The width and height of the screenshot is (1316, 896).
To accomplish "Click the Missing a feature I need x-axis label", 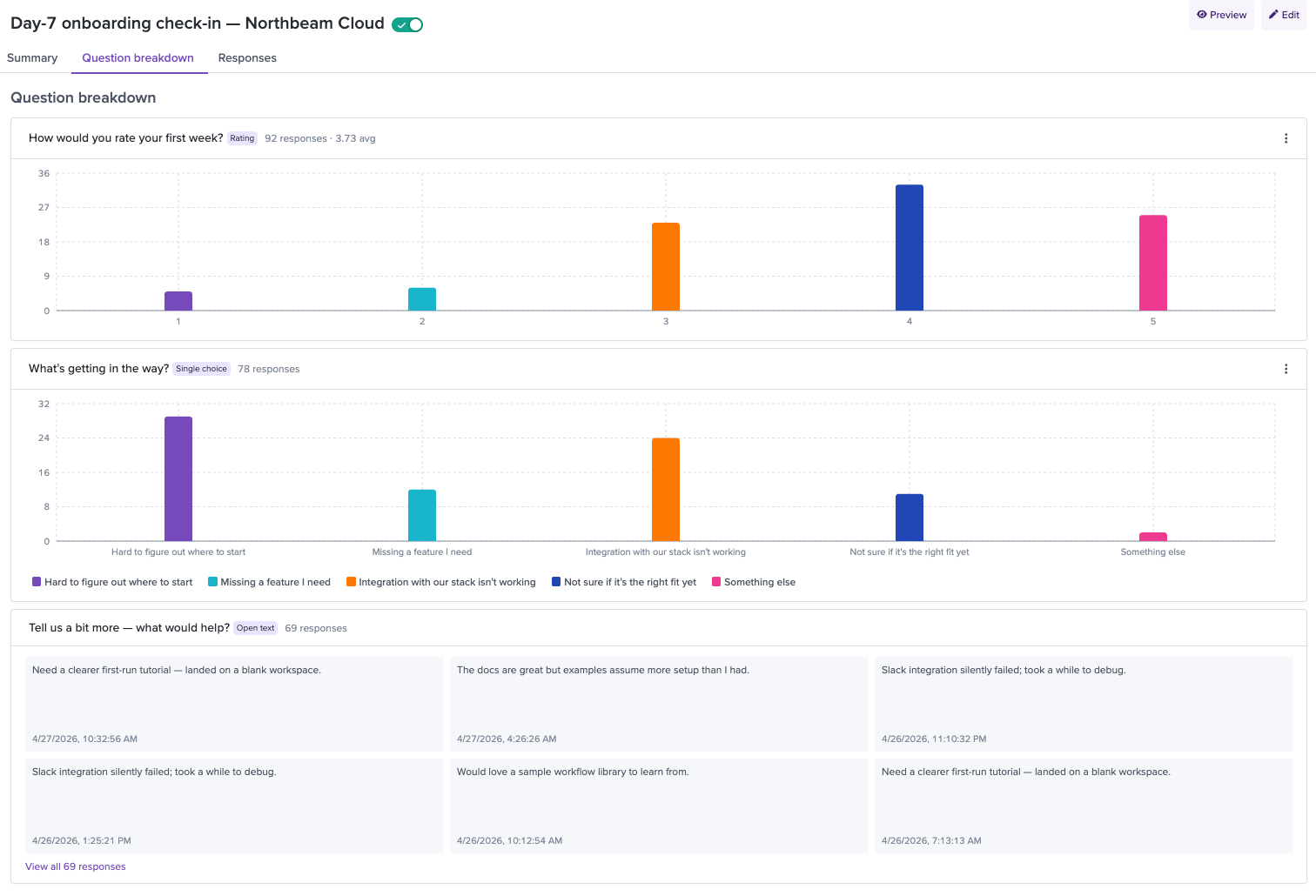I will coord(422,552).
